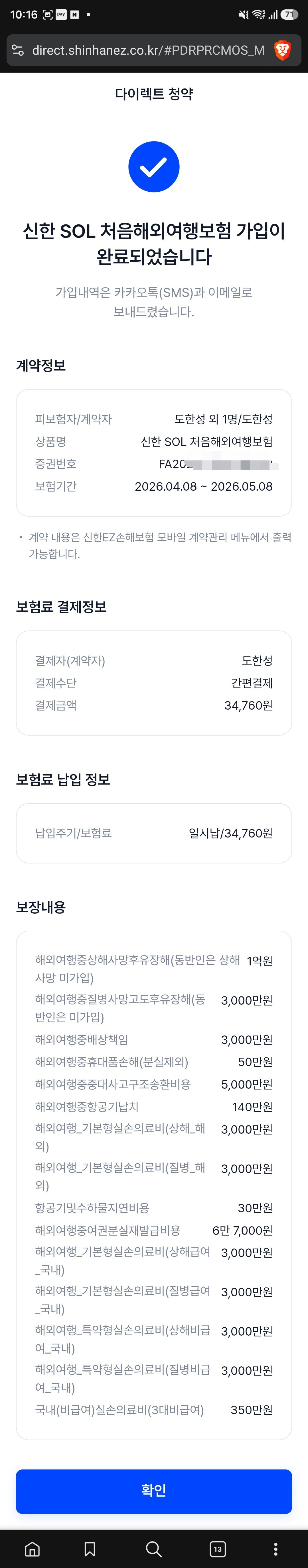Image resolution: width=308 pixels, height=1568 pixels.
Task: Open the three-dot browser menu
Action: tap(276, 1549)
